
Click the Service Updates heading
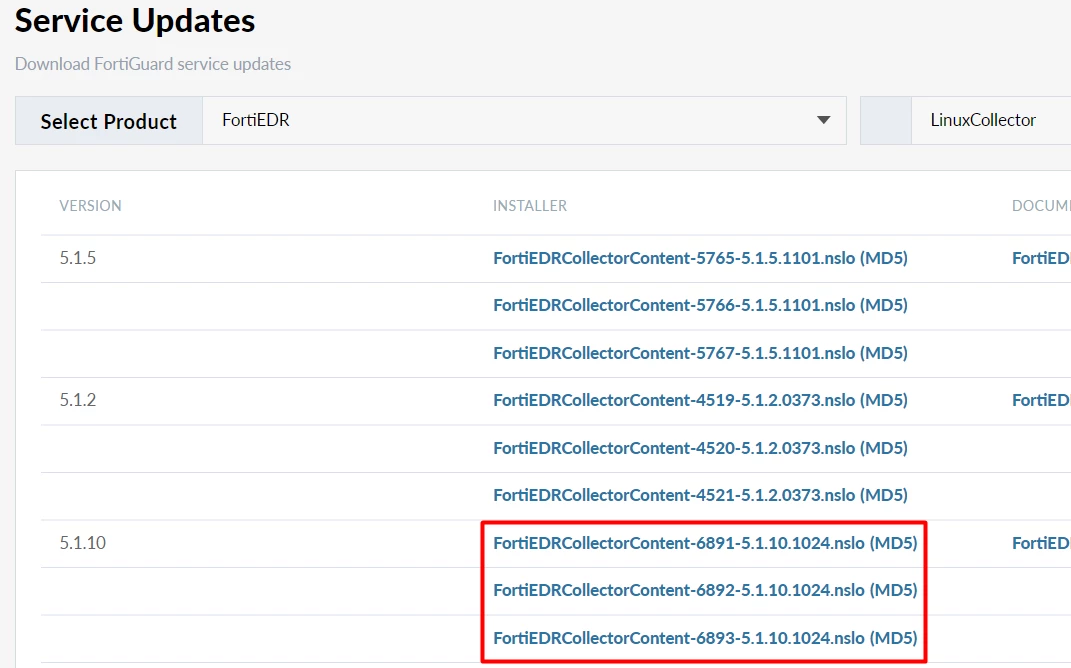click(x=135, y=20)
